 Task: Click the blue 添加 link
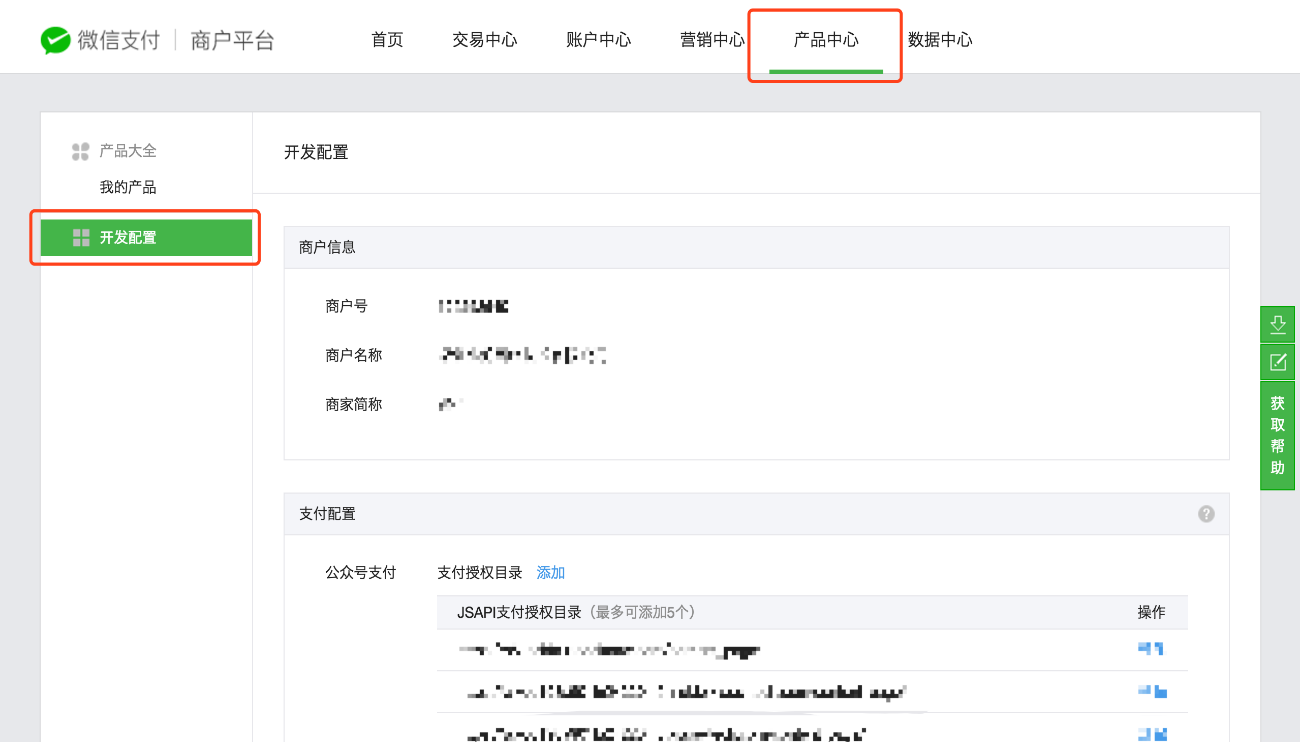551,573
